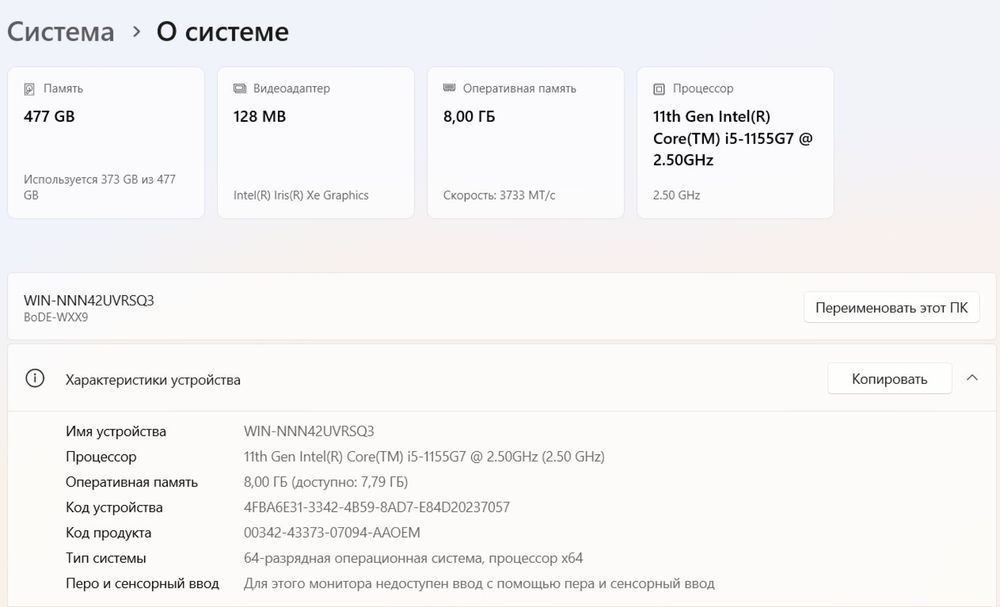
Task: Click the 8,00 ГБ value on RAM card
Action: (x=469, y=117)
